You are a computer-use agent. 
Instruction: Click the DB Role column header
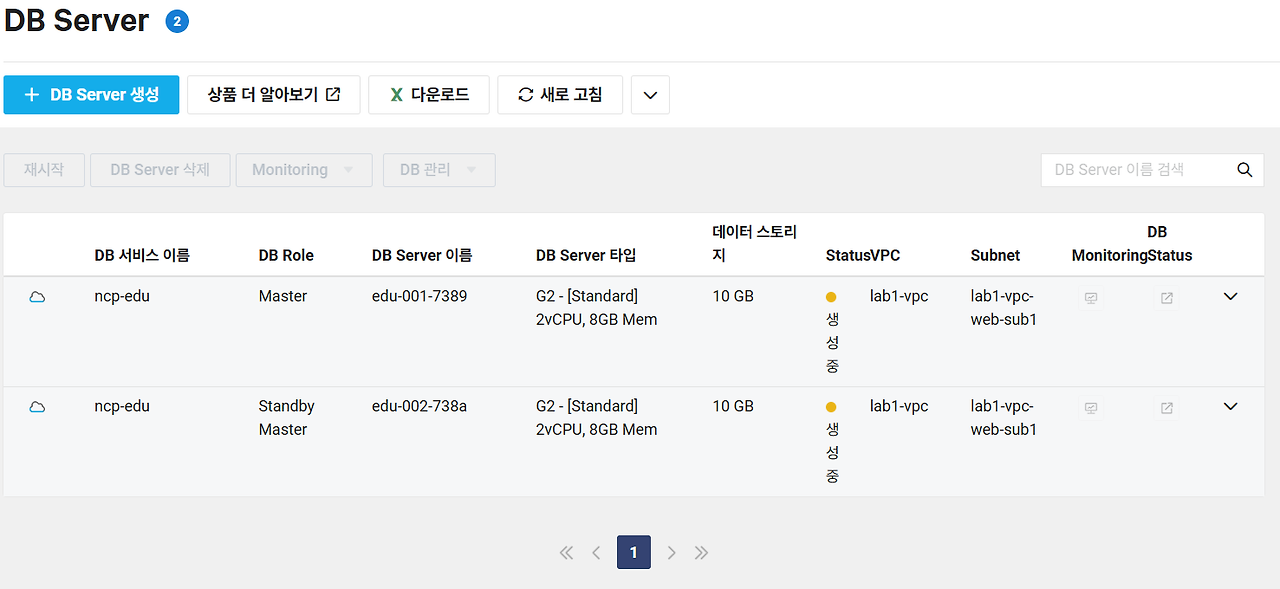286,256
